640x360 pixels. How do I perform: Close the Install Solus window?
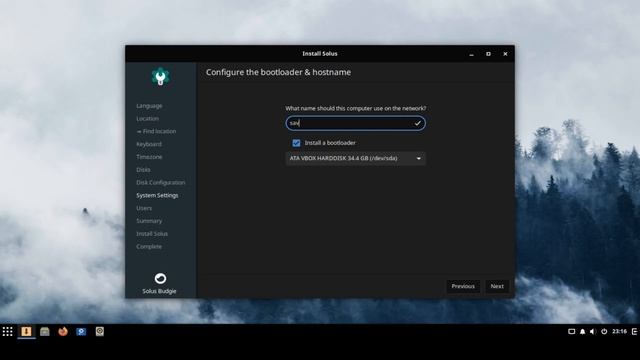(x=505, y=54)
